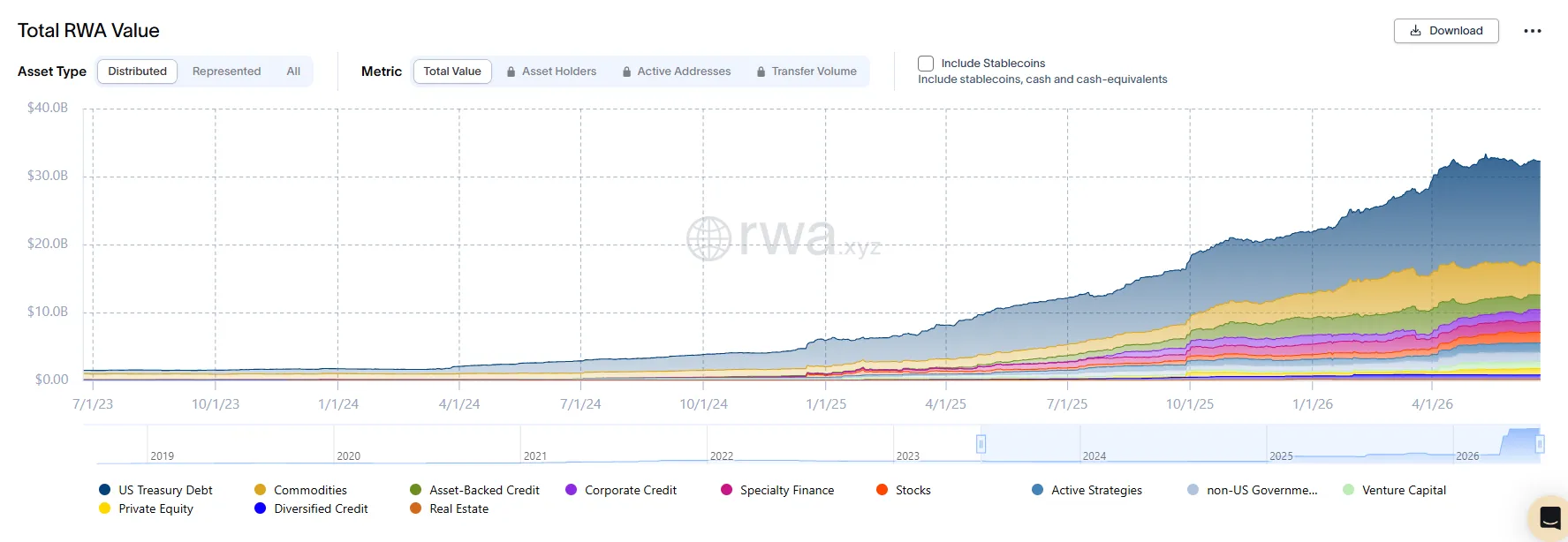Open the three-dot more options menu

(1533, 31)
